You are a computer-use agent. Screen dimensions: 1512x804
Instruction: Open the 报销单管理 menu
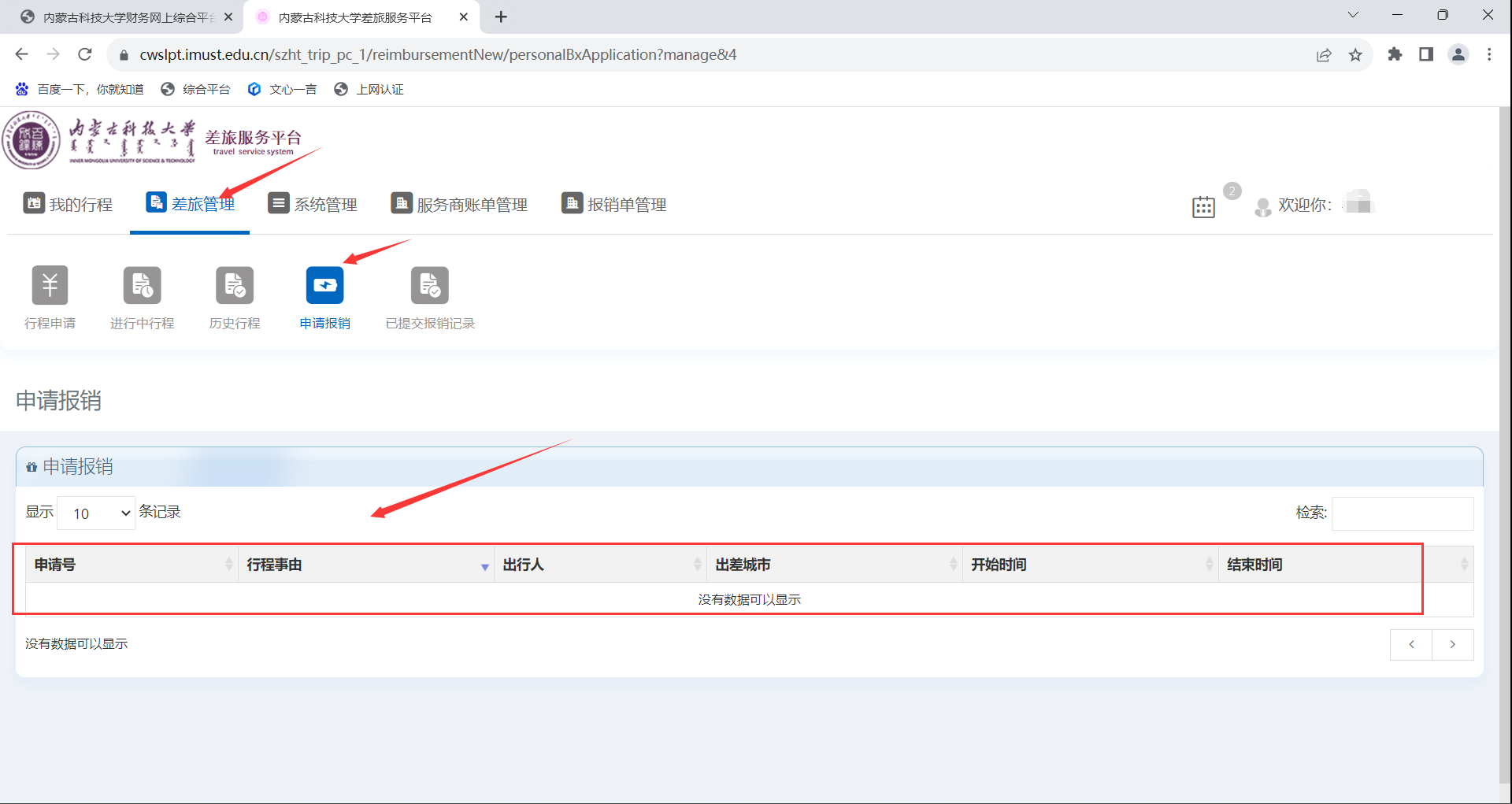pyautogui.click(x=614, y=205)
